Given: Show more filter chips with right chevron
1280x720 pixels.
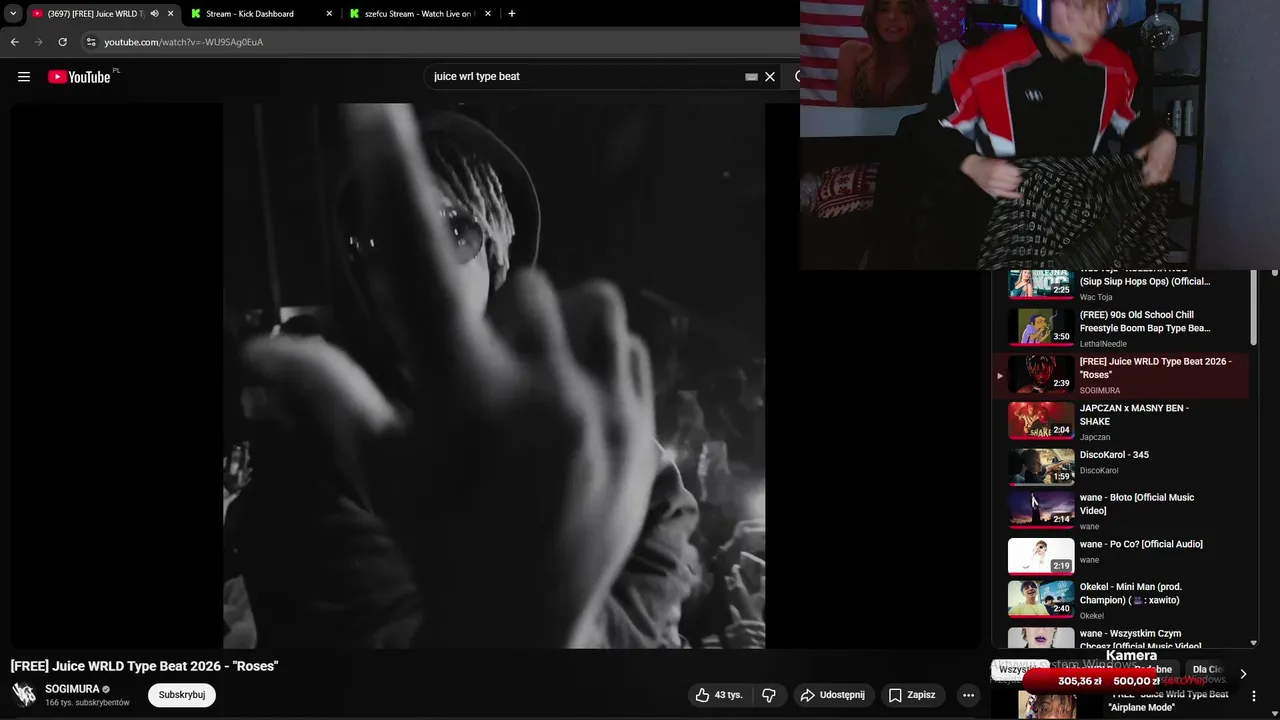Looking at the screenshot, I should pyautogui.click(x=1243, y=674).
